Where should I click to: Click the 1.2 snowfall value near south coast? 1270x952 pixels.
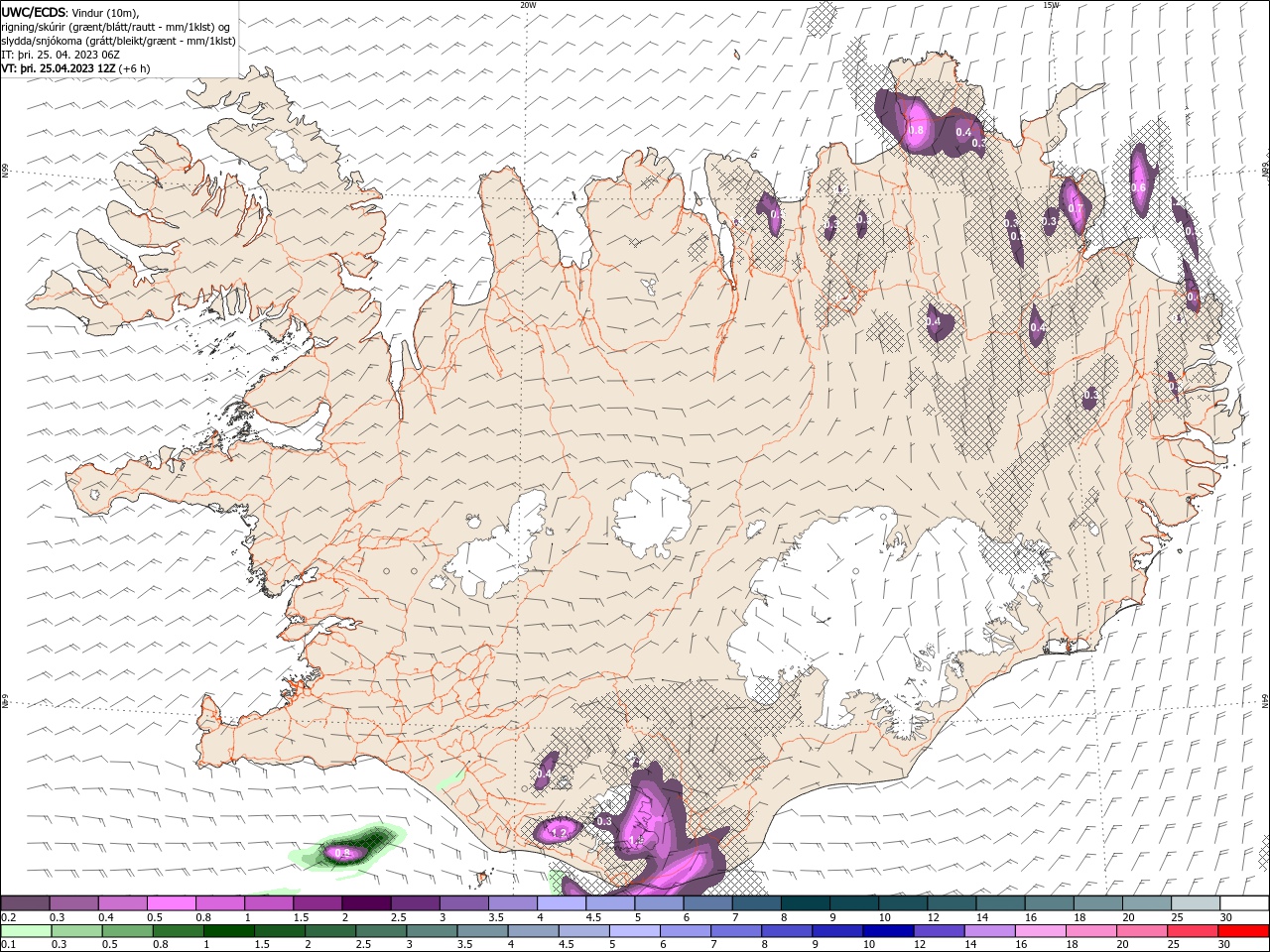click(558, 833)
